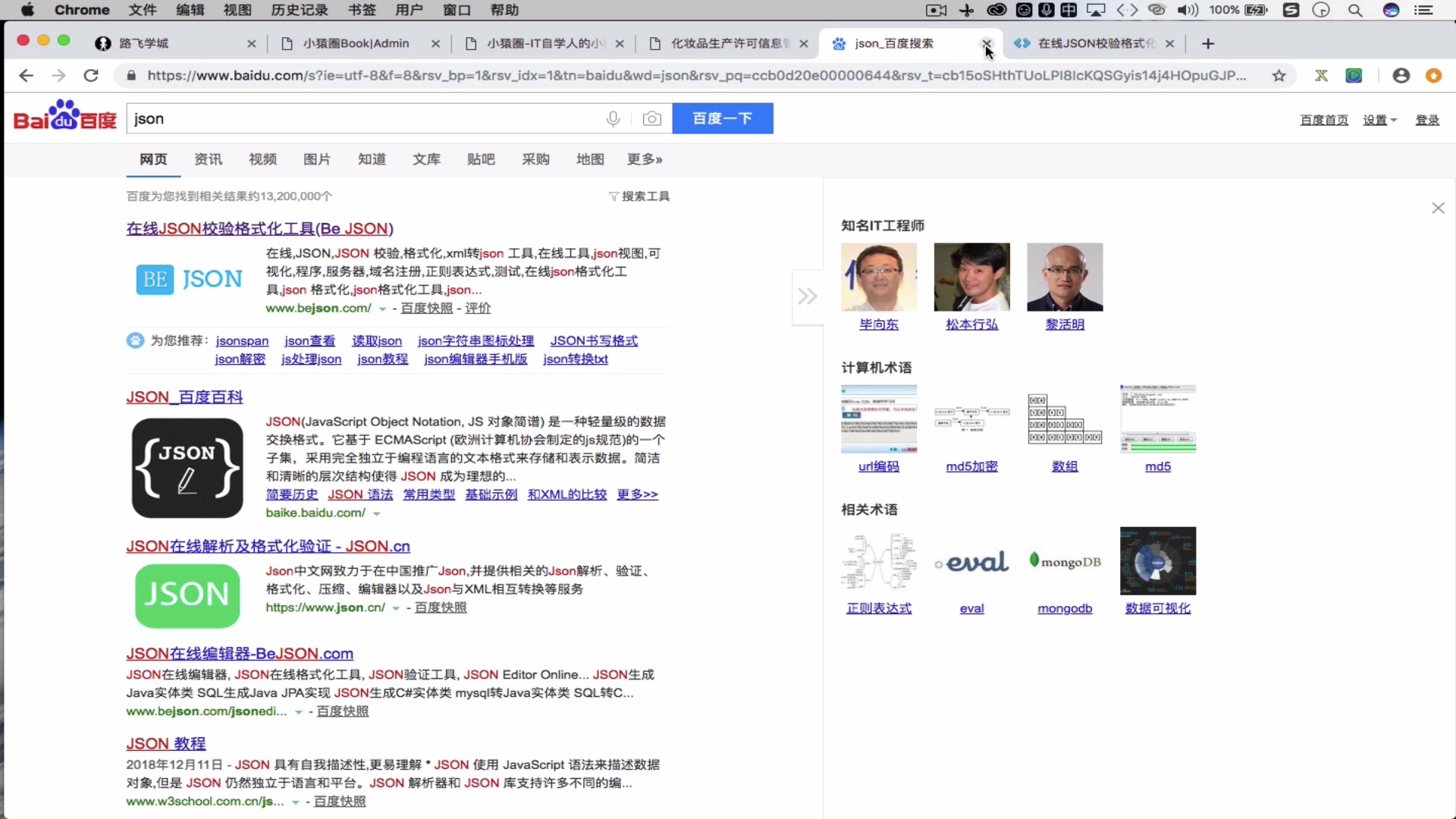Open macOS Spotlight search magnifier
Viewport: 1456px width, 819px height.
1354,10
